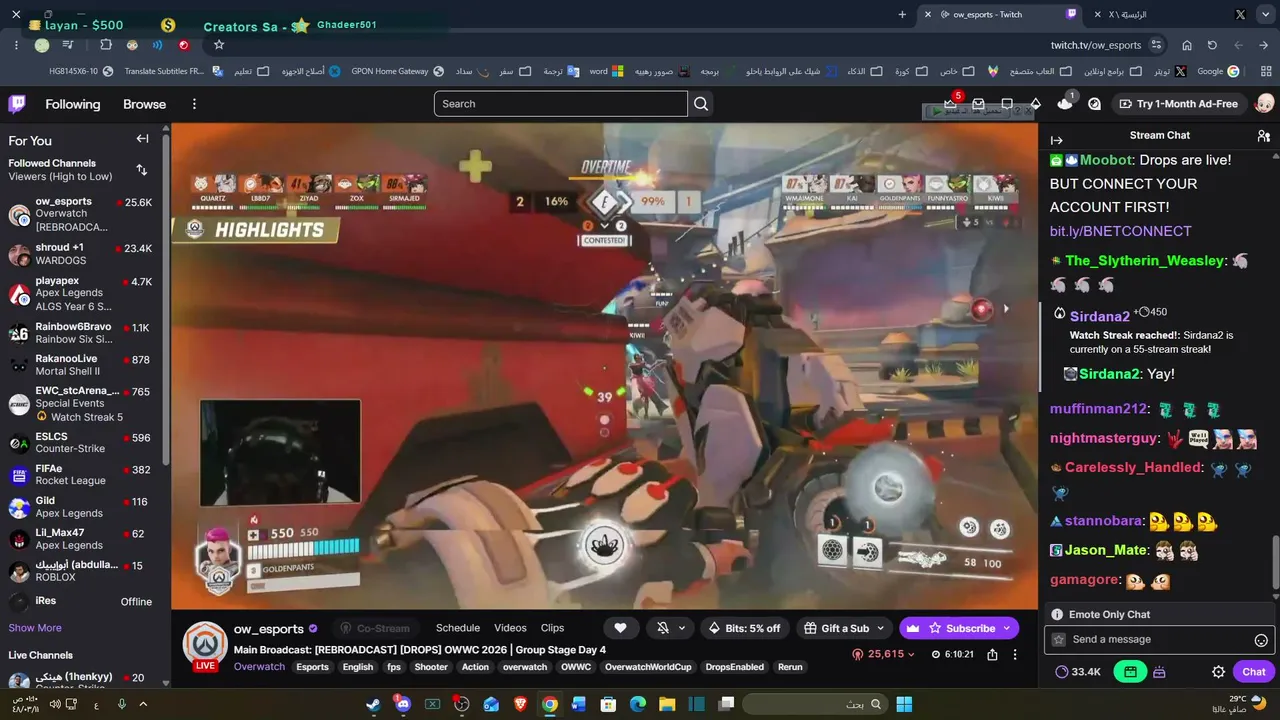Image resolution: width=1280 pixels, height=720 pixels.
Task: Open the chat community users list
Action: click(x=1263, y=136)
